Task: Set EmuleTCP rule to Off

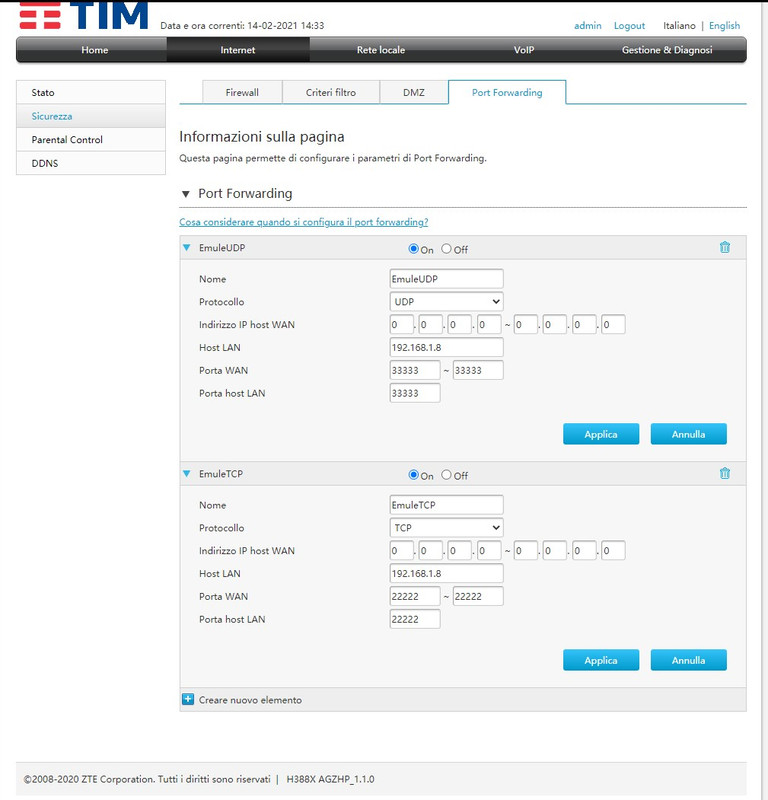Action: click(x=446, y=474)
